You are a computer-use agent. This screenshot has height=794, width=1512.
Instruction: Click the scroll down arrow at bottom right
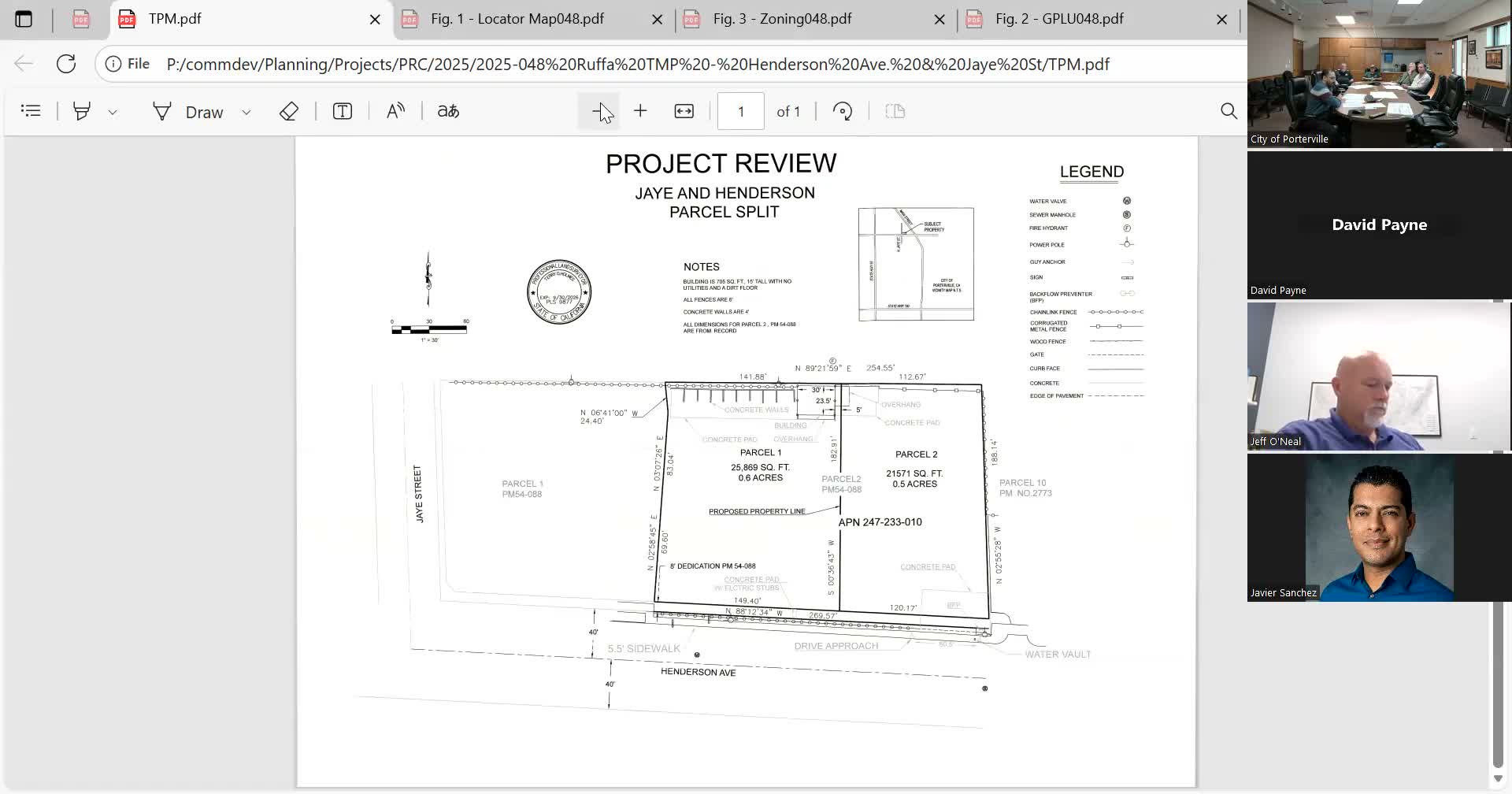click(1498, 779)
